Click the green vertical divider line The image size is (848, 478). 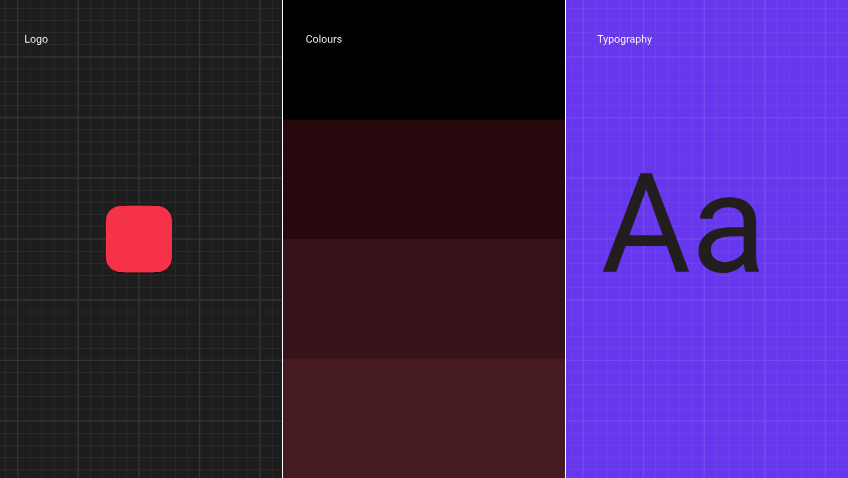pyautogui.click(x=283, y=240)
